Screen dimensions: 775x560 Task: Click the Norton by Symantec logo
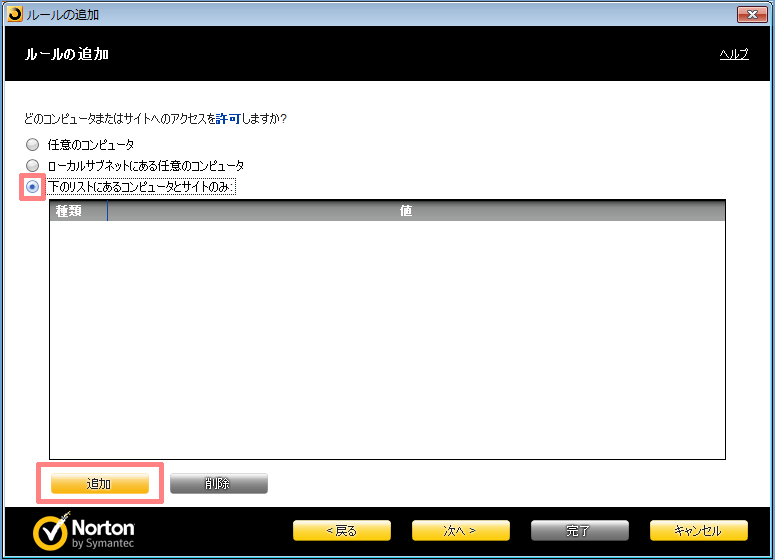(84, 531)
